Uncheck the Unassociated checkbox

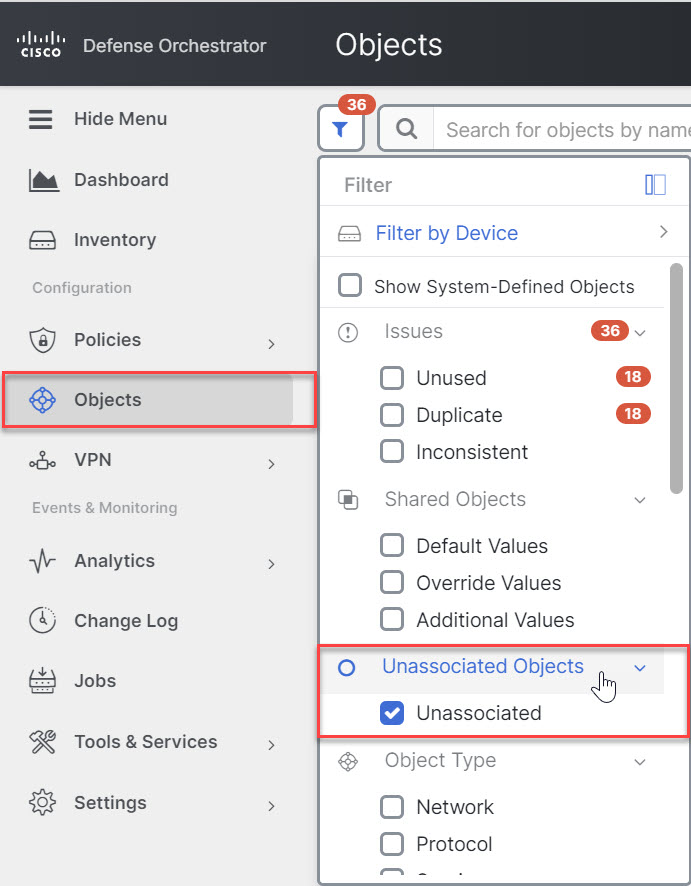click(392, 713)
